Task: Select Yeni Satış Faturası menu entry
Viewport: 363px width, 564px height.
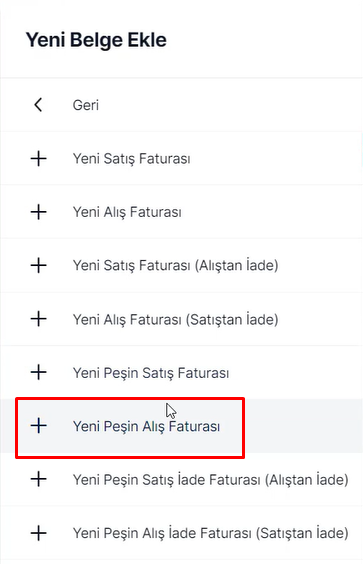Action: tap(132, 159)
